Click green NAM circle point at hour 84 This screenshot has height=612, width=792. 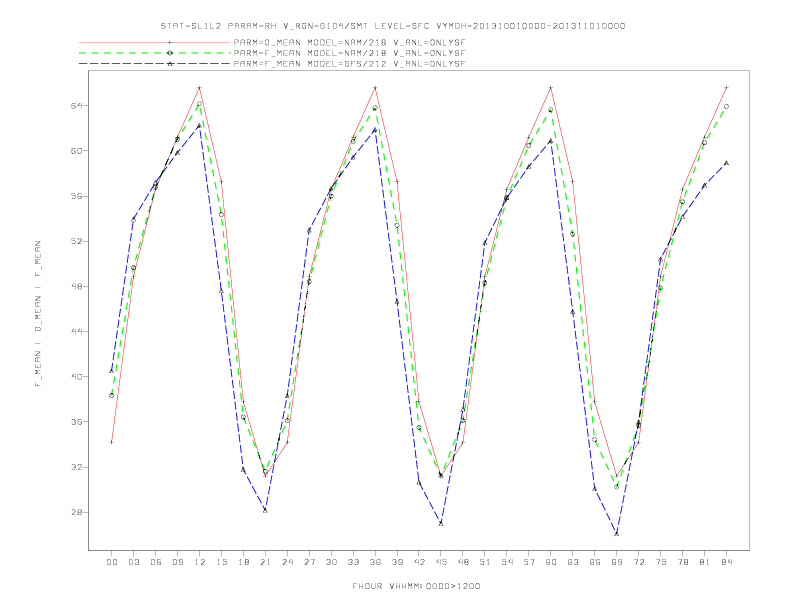[726, 107]
